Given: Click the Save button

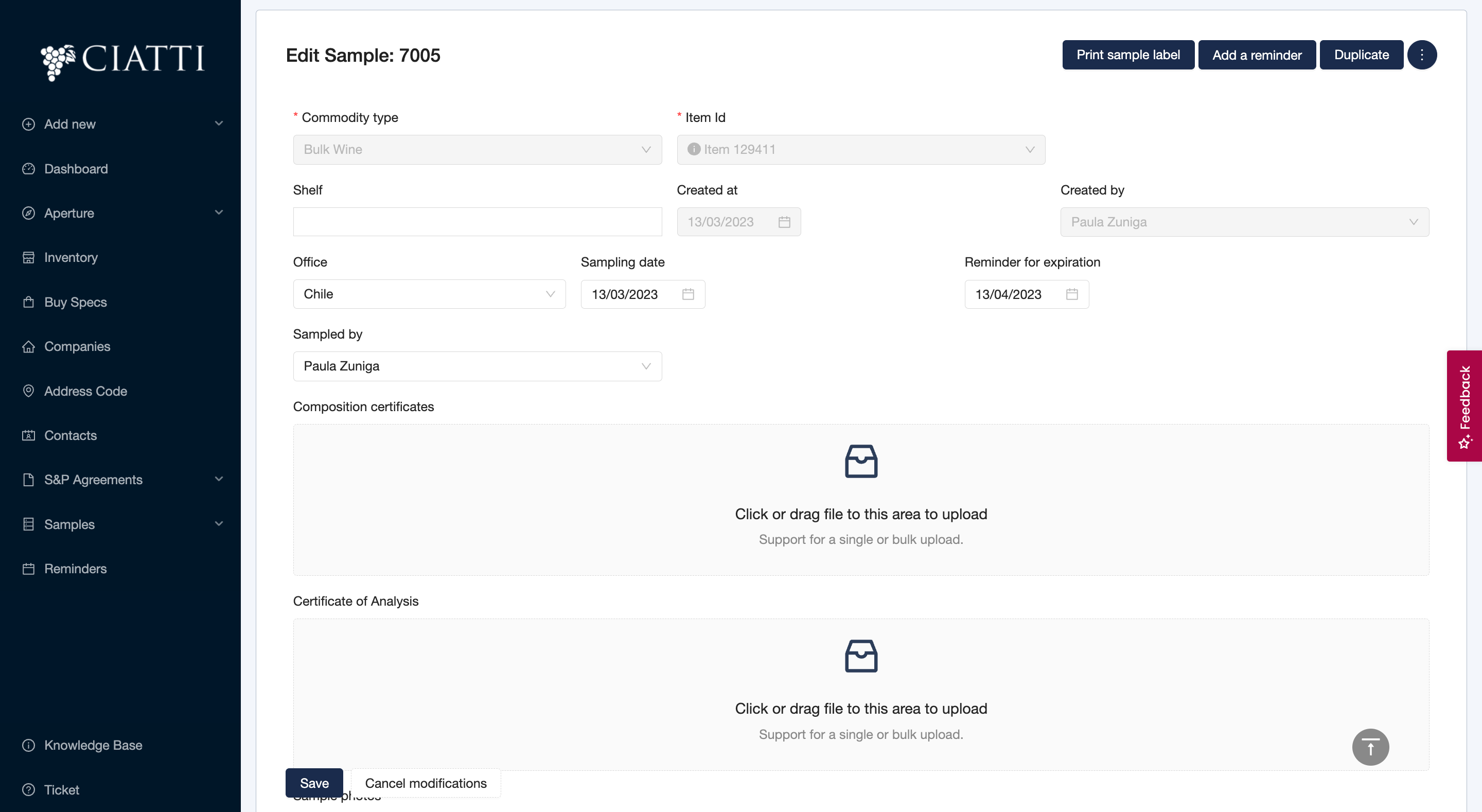Looking at the screenshot, I should (x=314, y=783).
